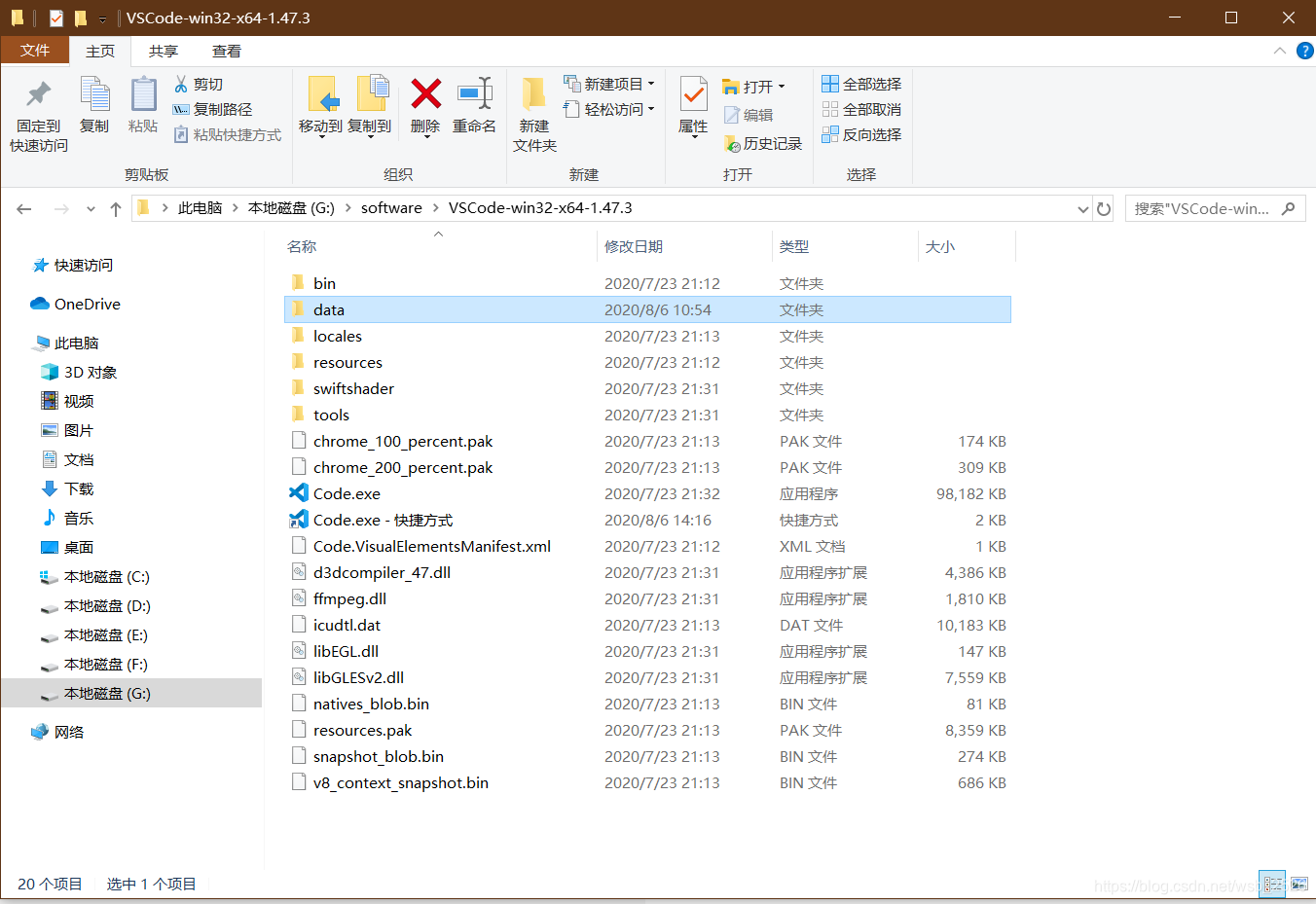Click '本地磁盘 (G:)' breadcrumb segment
This screenshot has height=904, width=1316.
(291, 208)
